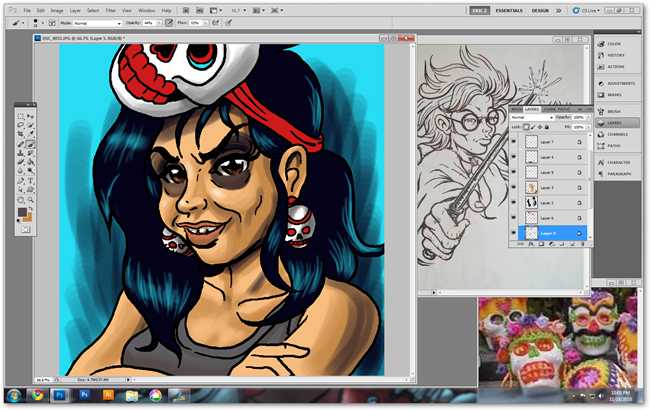Open the Arrange Documents dropdown
Screen dimensions: 650x410
(x=259, y=10)
